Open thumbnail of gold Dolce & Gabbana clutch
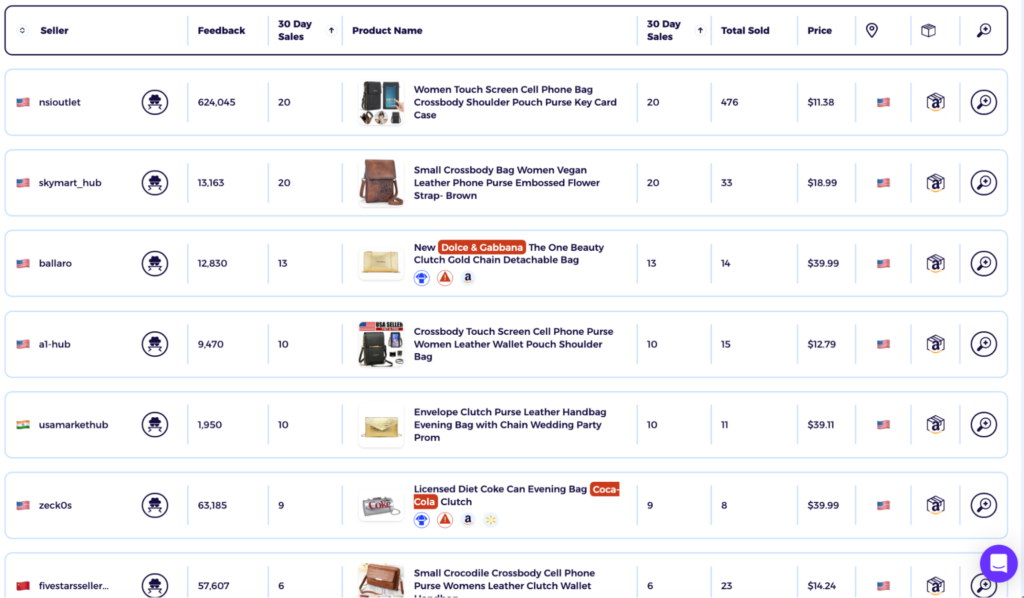This screenshot has width=1024, height=598. coord(381,263)
